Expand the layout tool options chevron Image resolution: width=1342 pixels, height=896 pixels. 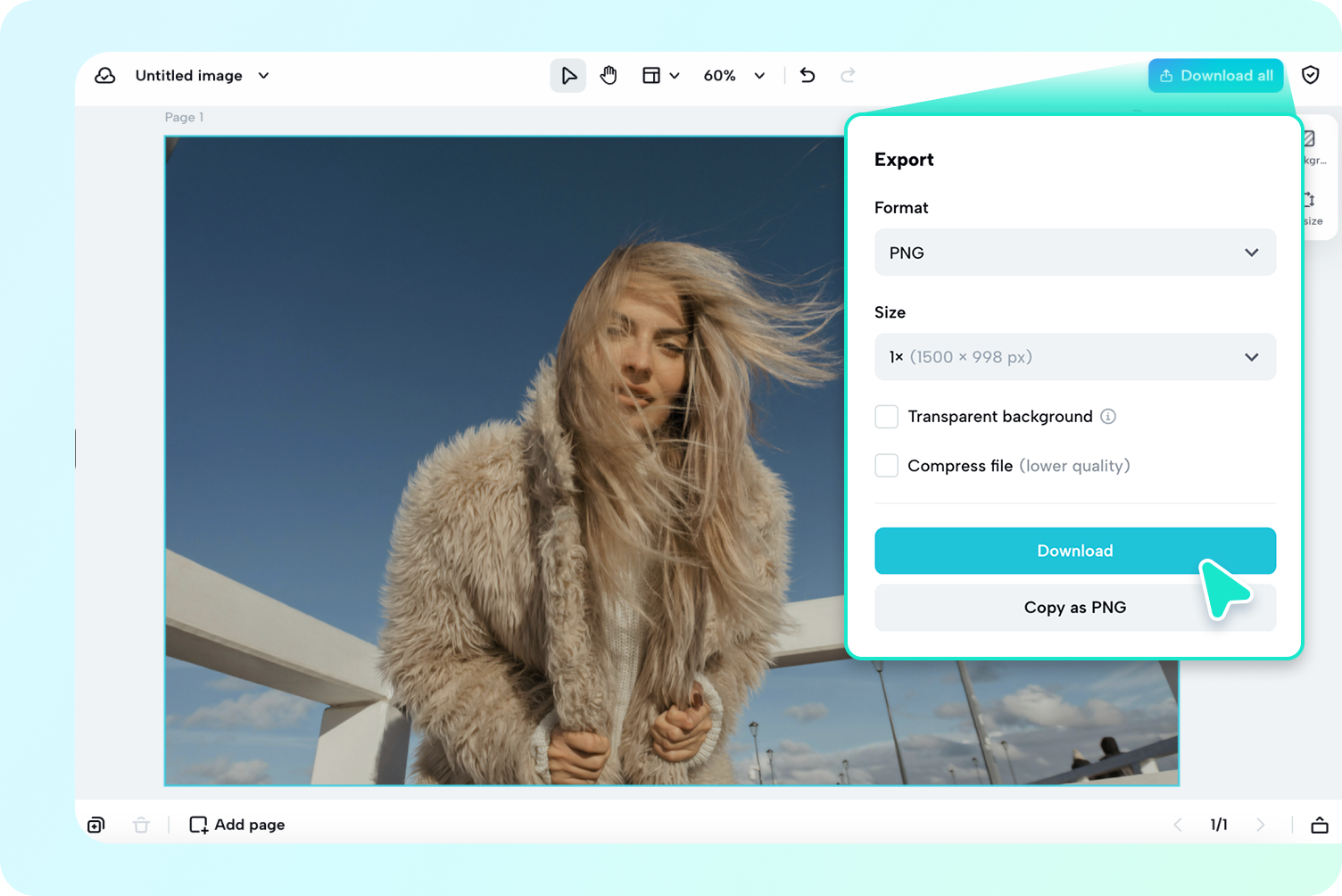pyautogui.click(x=675, y=76)
